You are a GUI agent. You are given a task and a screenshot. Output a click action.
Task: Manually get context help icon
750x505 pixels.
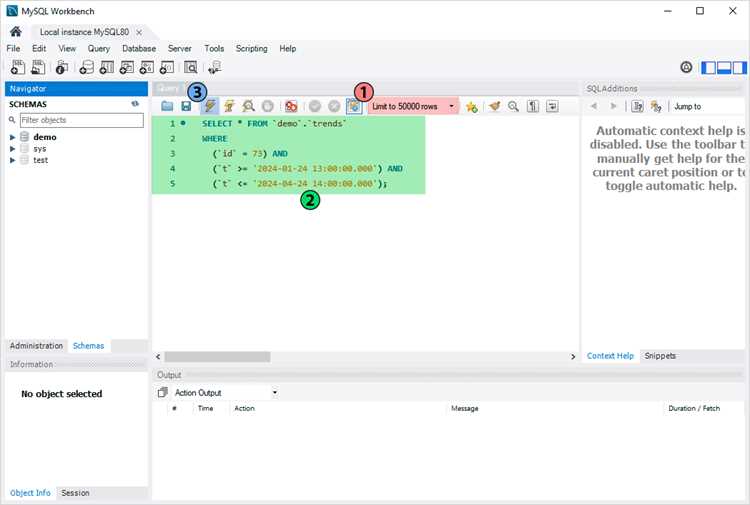coord(637,106)
